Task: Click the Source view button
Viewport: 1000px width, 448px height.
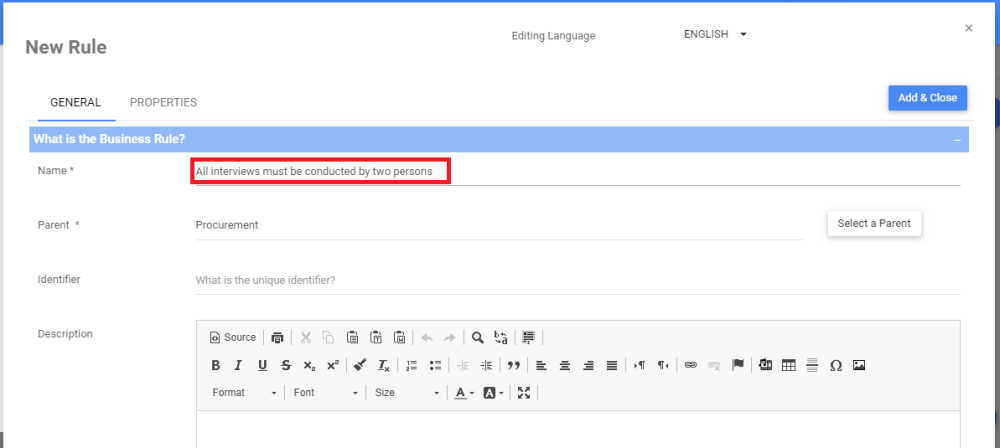Action: [x=233, y=338]
